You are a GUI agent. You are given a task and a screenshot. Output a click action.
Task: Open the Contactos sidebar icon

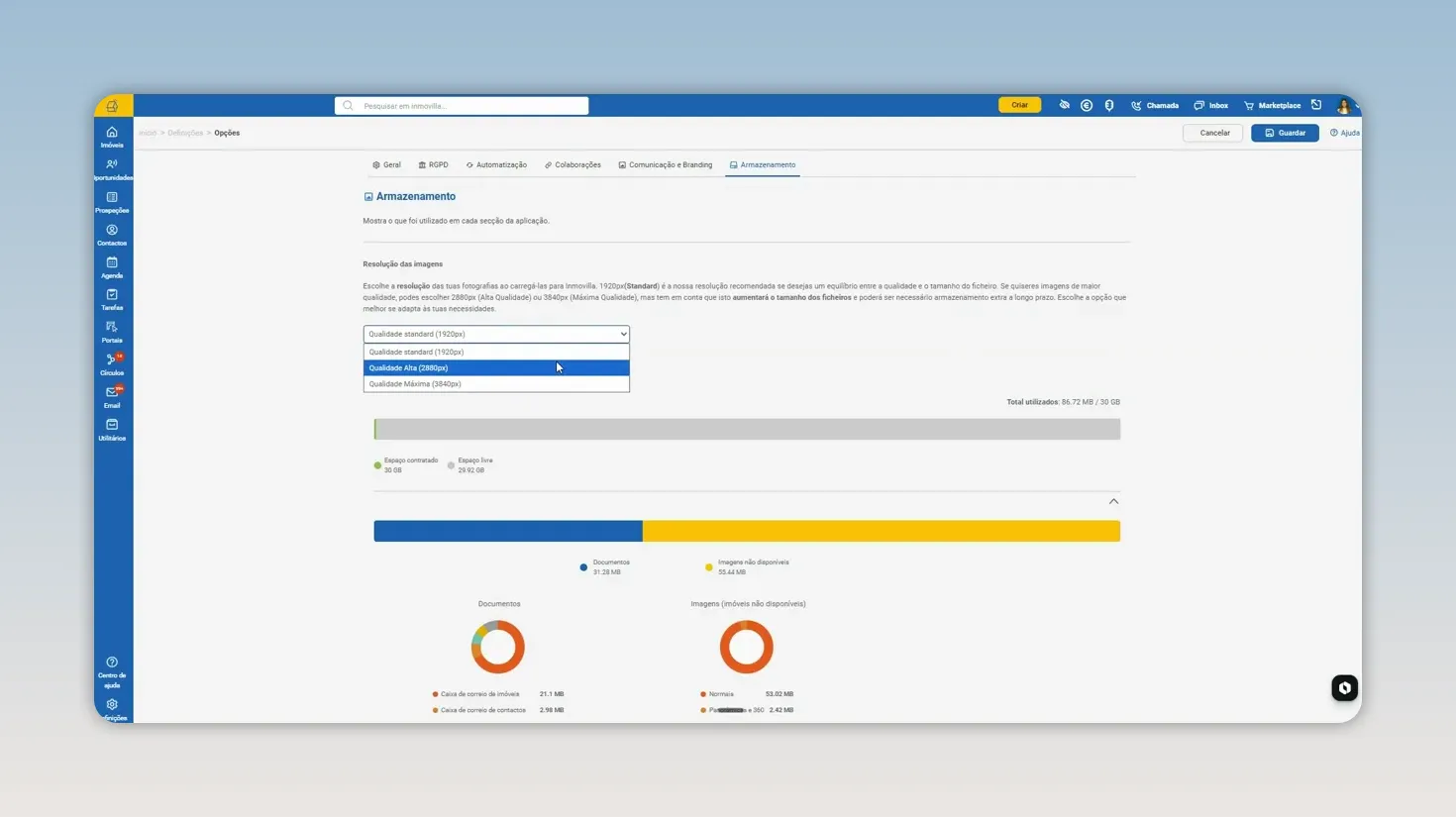point(112,235)
